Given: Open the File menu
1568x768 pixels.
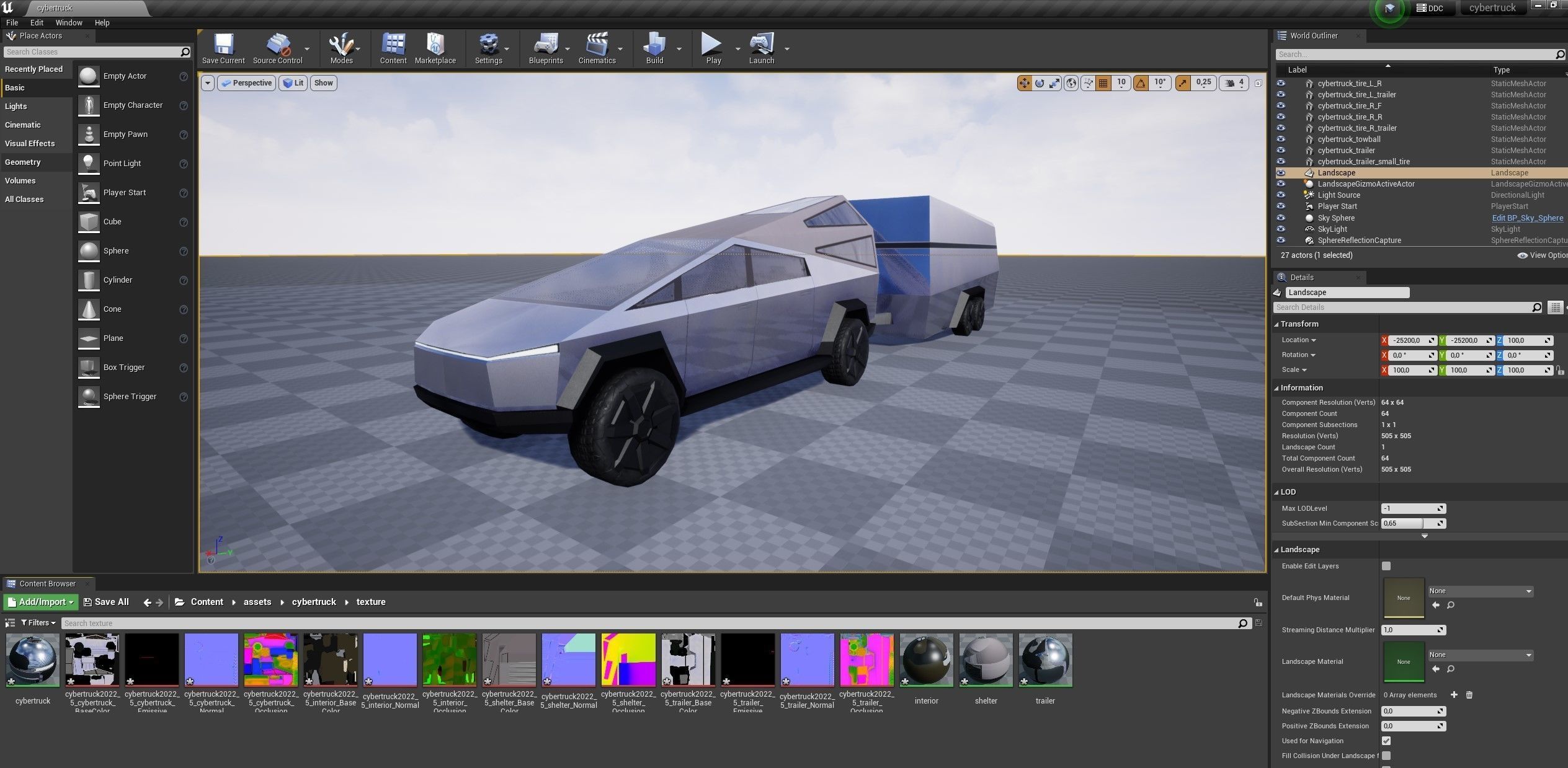Looking at the screenshot, I should (x=12, y=22).
